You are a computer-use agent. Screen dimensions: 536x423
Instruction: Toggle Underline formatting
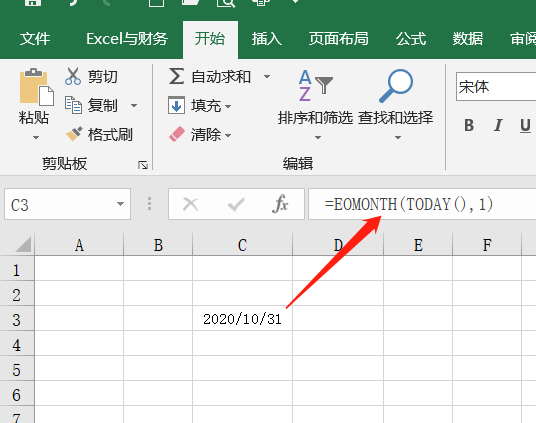click(525, 125)
